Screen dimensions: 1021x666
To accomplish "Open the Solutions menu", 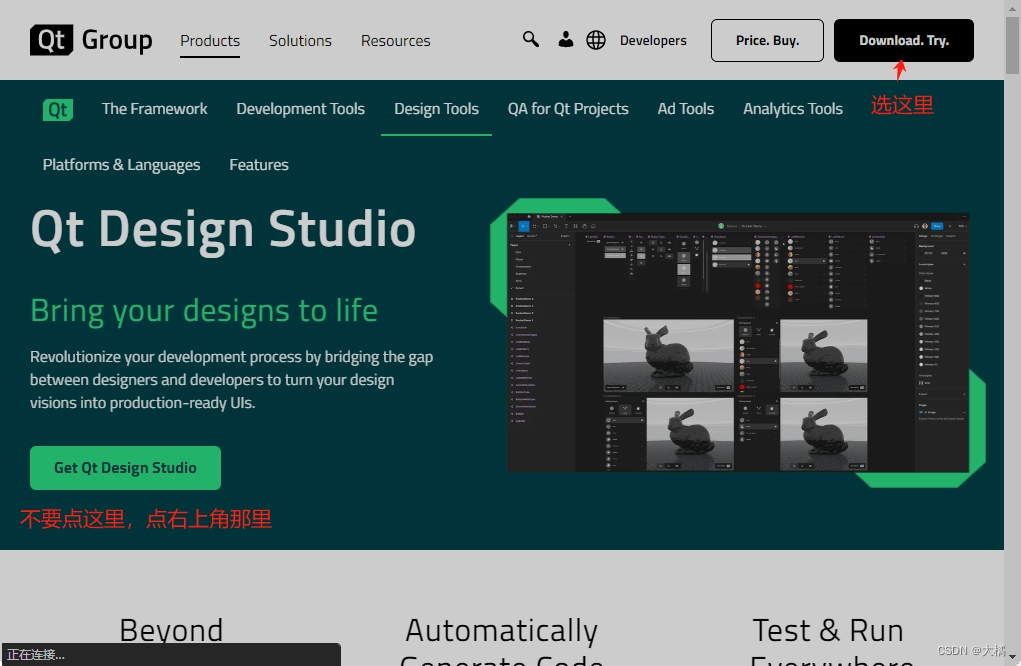I will pyautogui.click(x=300, y=40).
